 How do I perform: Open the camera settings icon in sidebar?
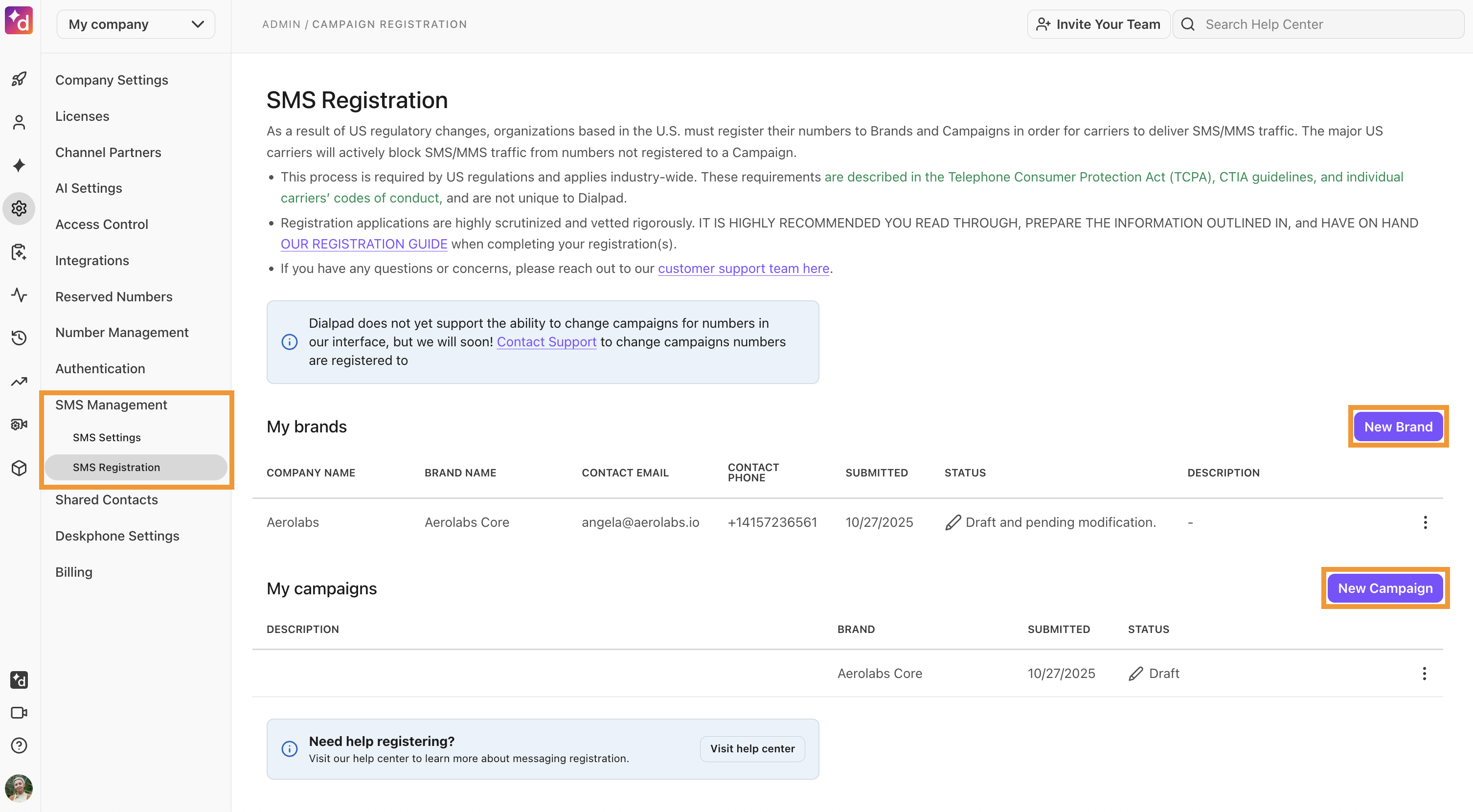pos(19,424)
